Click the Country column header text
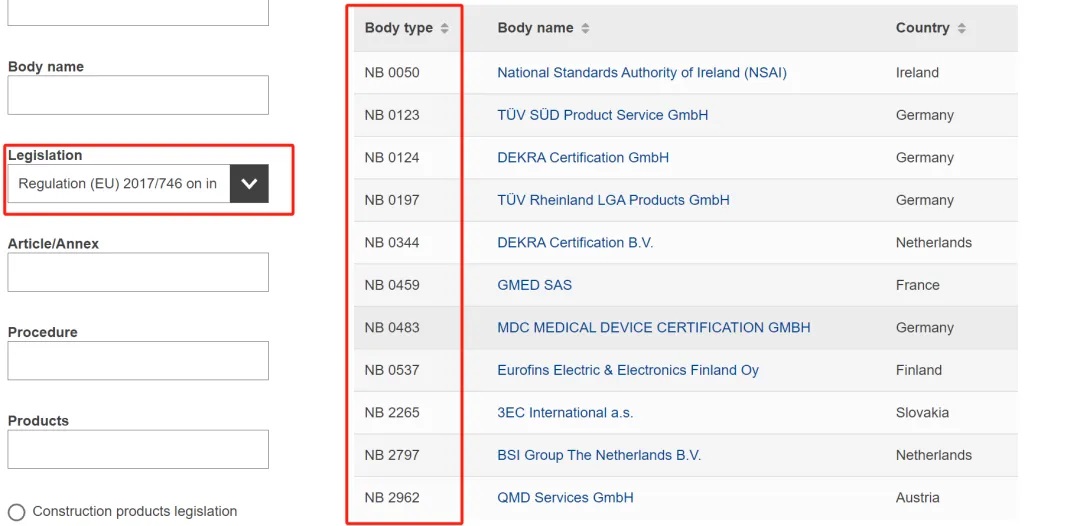This screenshot has width=1080, height=526. click(x=922, y=28)
